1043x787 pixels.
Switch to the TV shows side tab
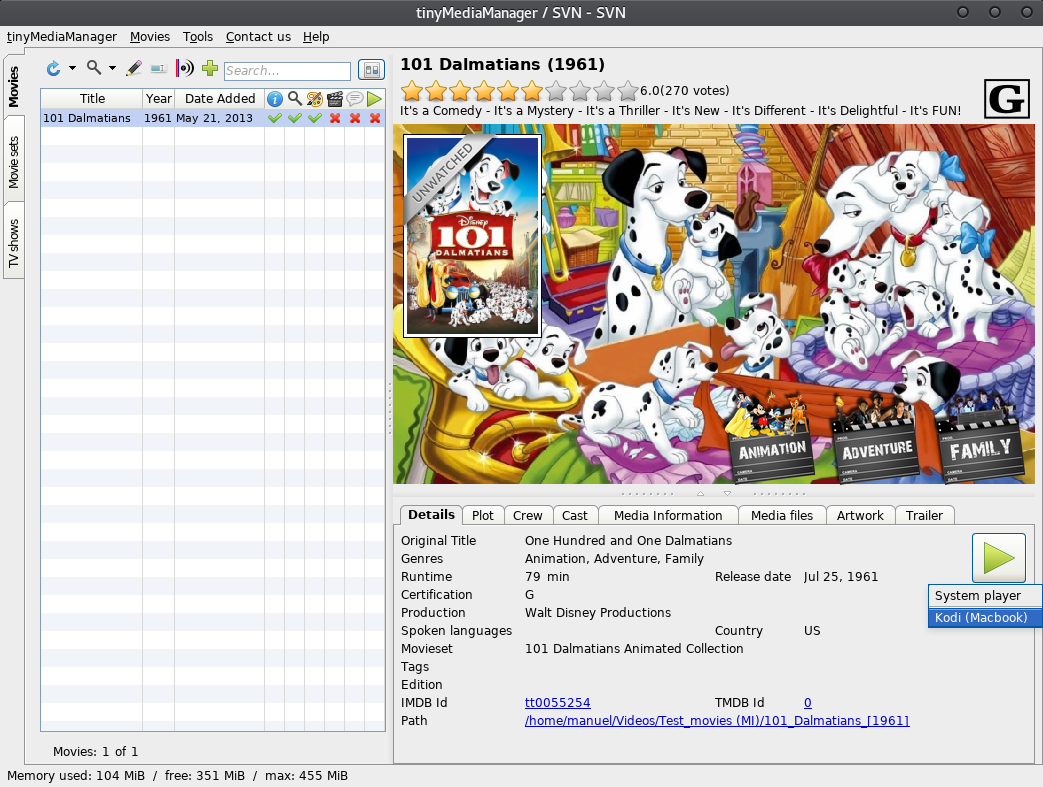[x=13, y=243]
